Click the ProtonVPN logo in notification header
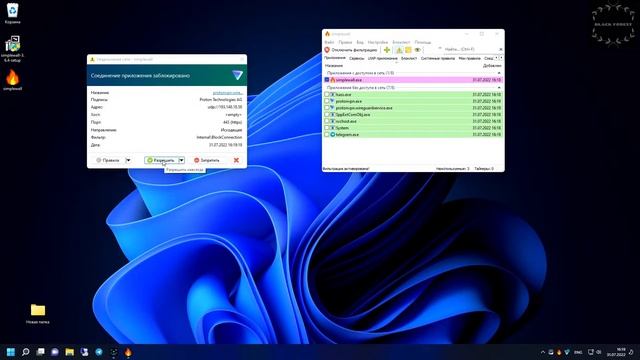The image size is (640, 360). (x=237, y=75)
